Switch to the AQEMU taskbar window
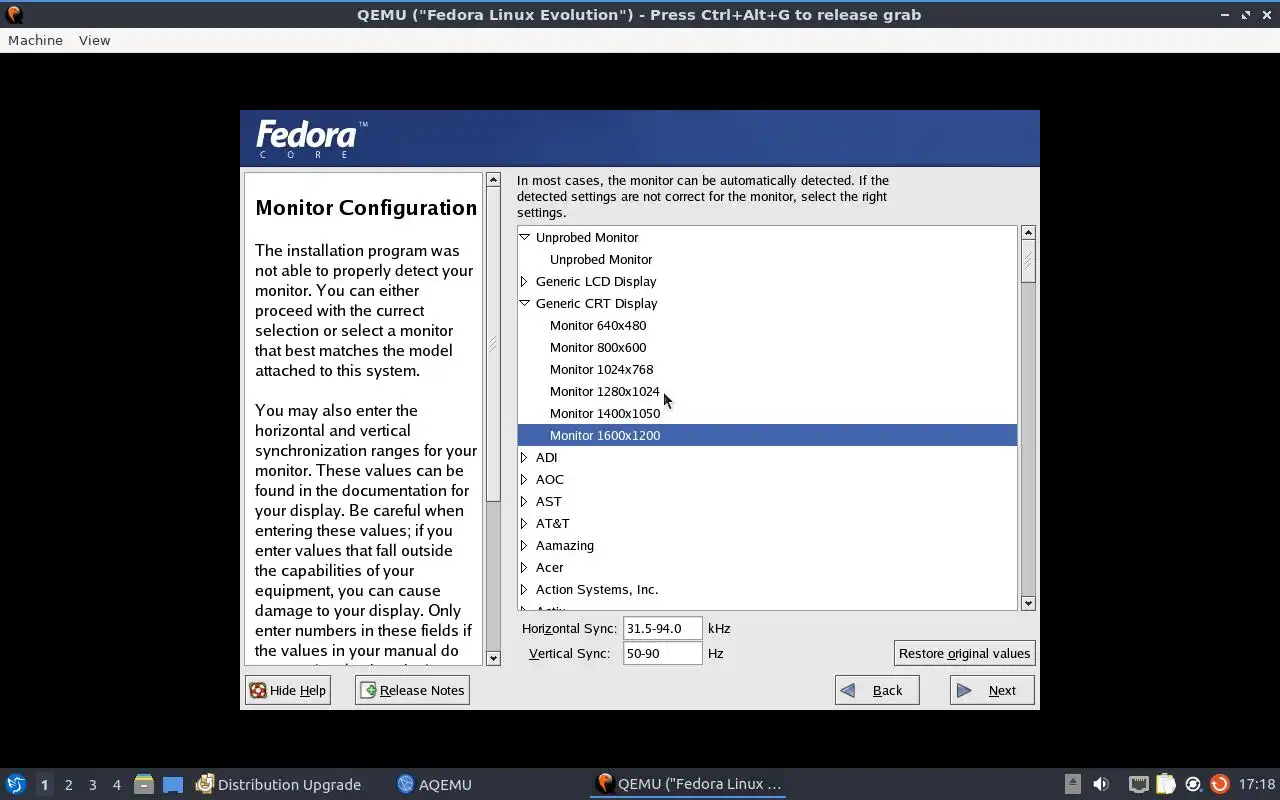Viewport: 1280px width, 800px height. pos(434,784)
